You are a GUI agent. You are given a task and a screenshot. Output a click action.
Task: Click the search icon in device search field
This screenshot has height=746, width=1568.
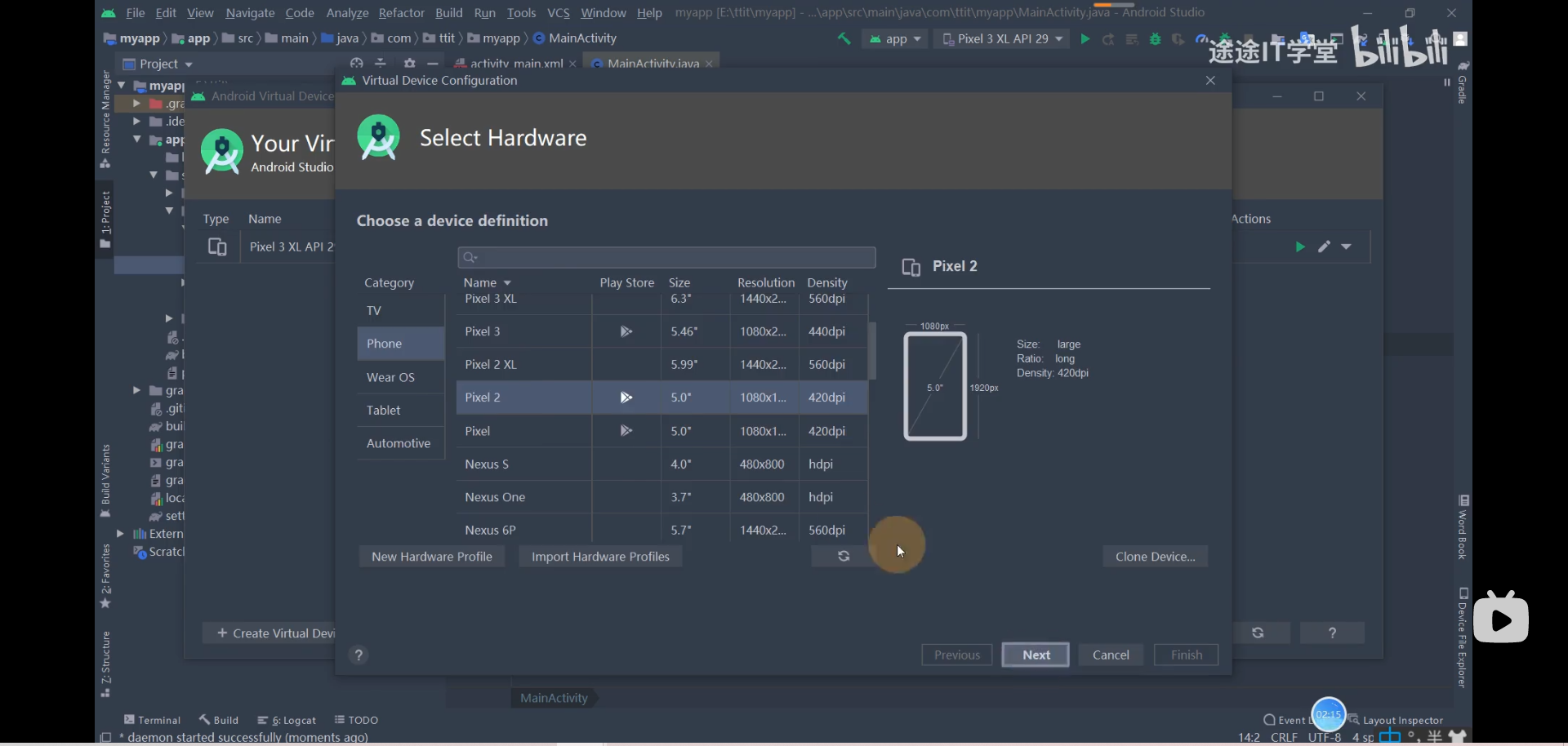click(x=470, y=258)
